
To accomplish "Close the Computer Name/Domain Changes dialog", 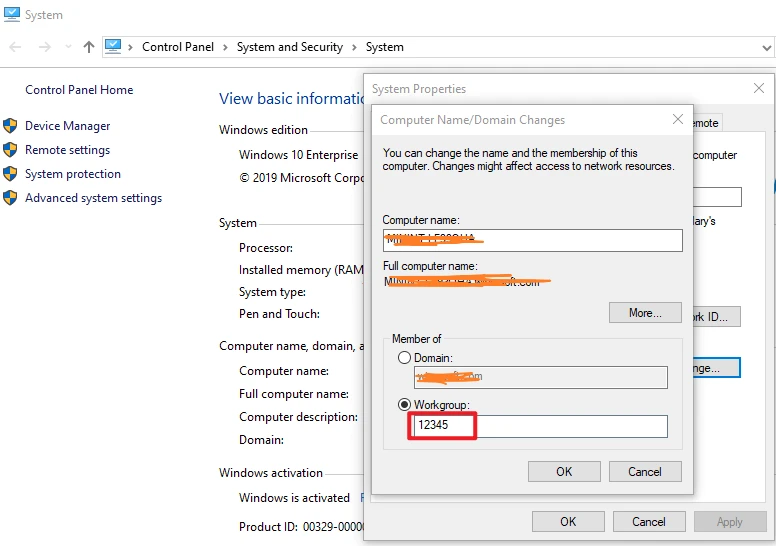I will click(678, 120).
